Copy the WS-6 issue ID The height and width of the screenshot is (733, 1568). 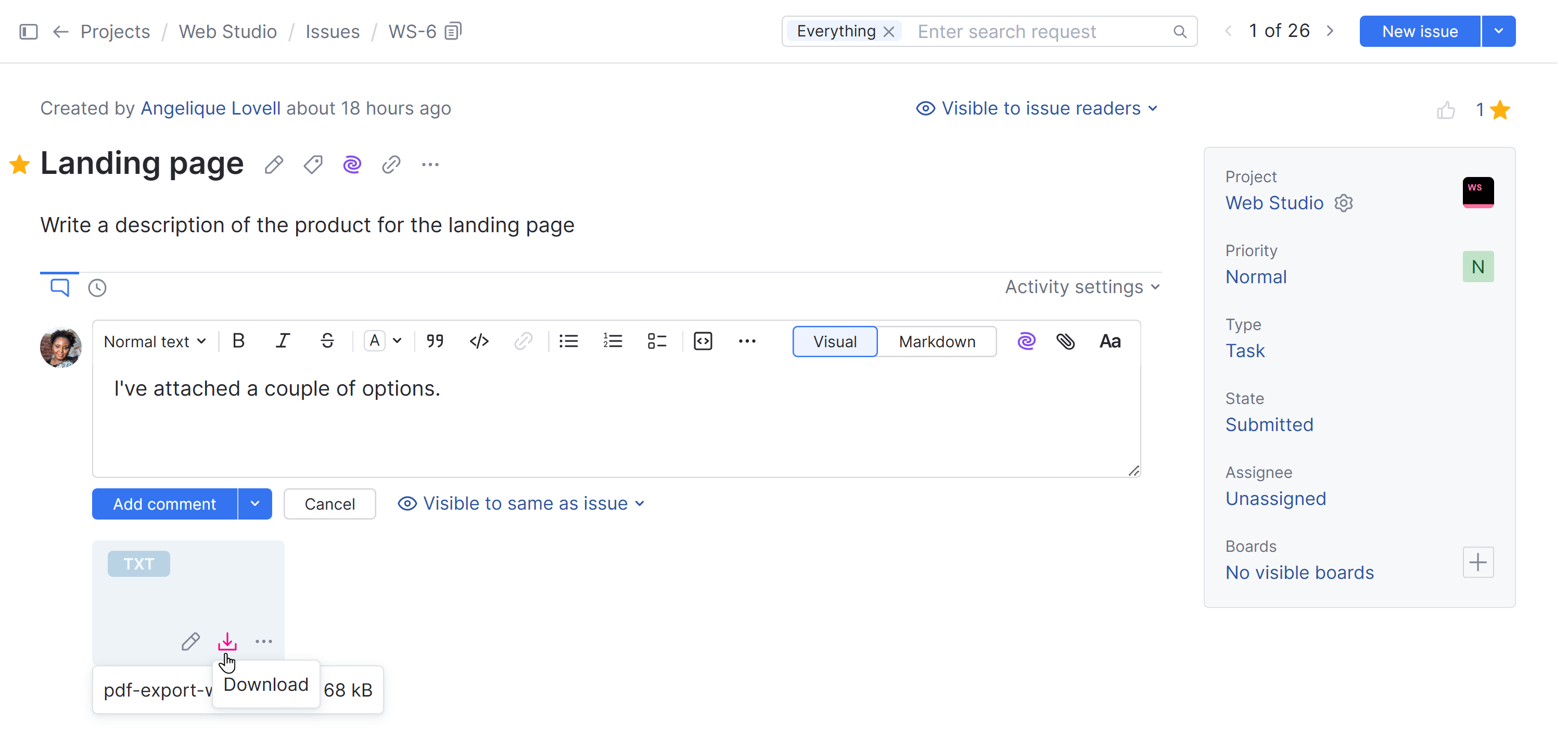pos(452,30)
